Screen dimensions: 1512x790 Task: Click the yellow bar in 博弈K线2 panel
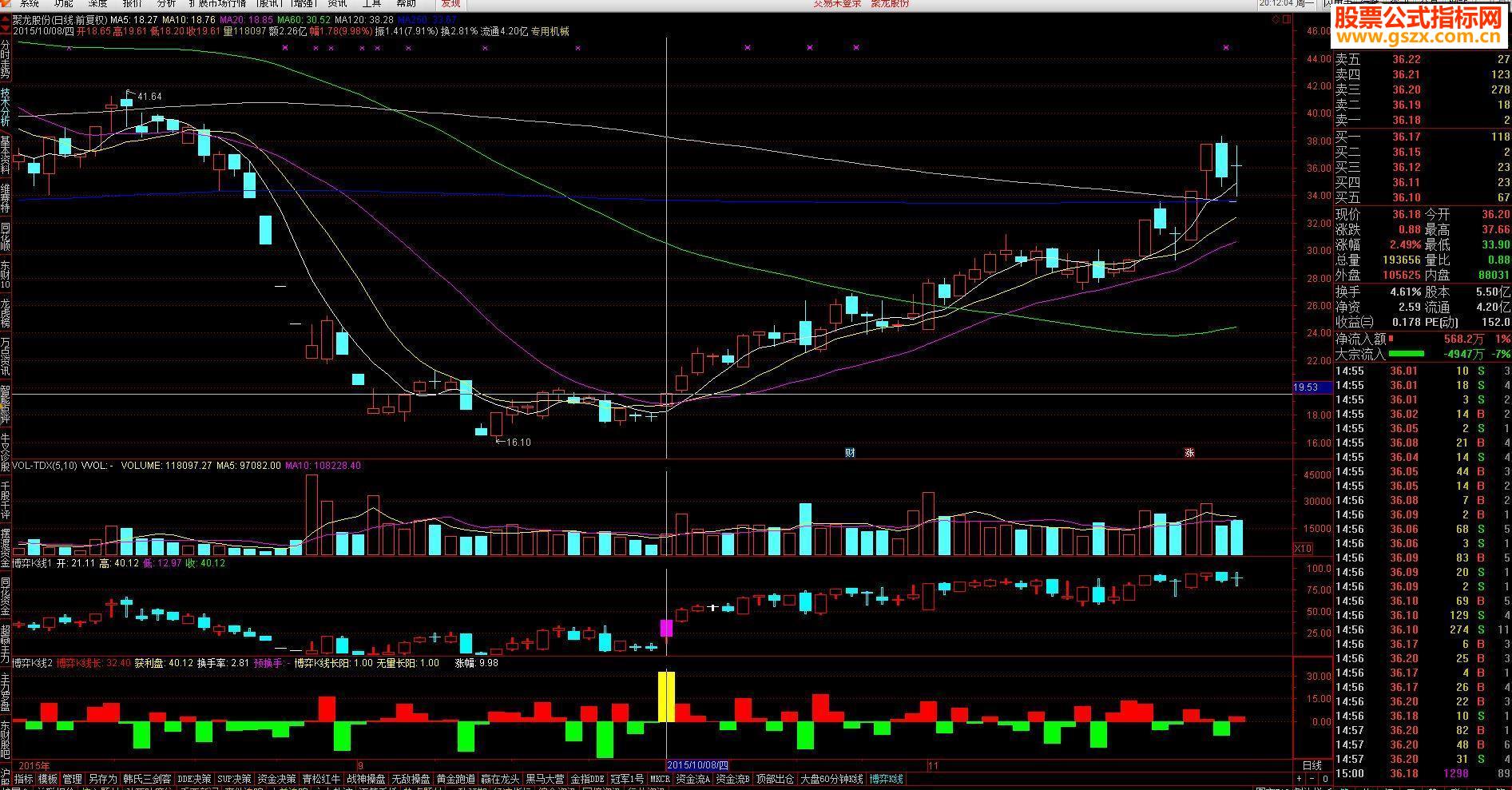pyautogui.click(x=666, y=697)
